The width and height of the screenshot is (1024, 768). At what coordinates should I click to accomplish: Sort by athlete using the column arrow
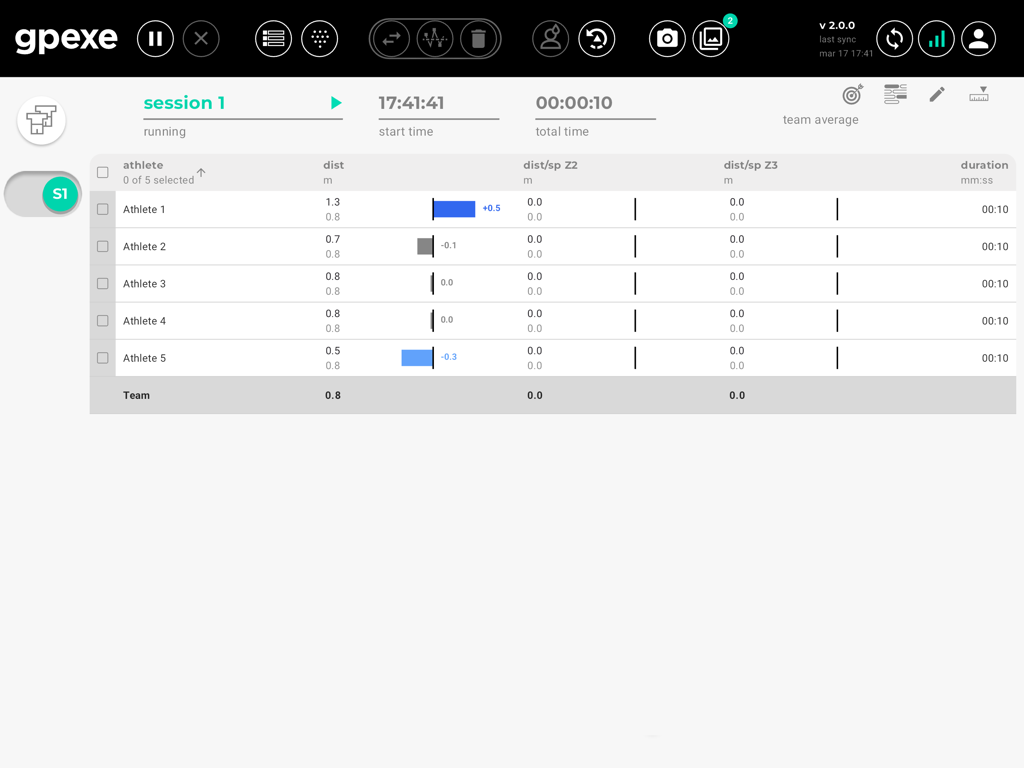(201, 172)
